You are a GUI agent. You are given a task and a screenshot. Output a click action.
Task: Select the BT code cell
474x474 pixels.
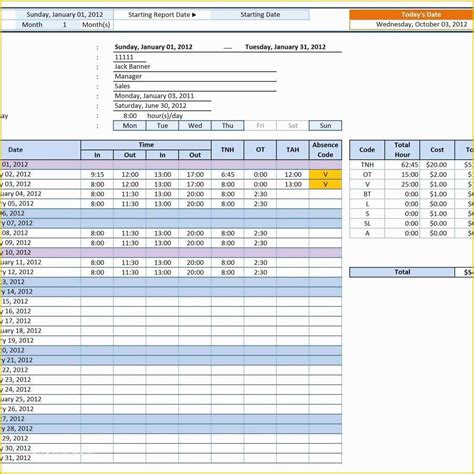tap(367, 194)
